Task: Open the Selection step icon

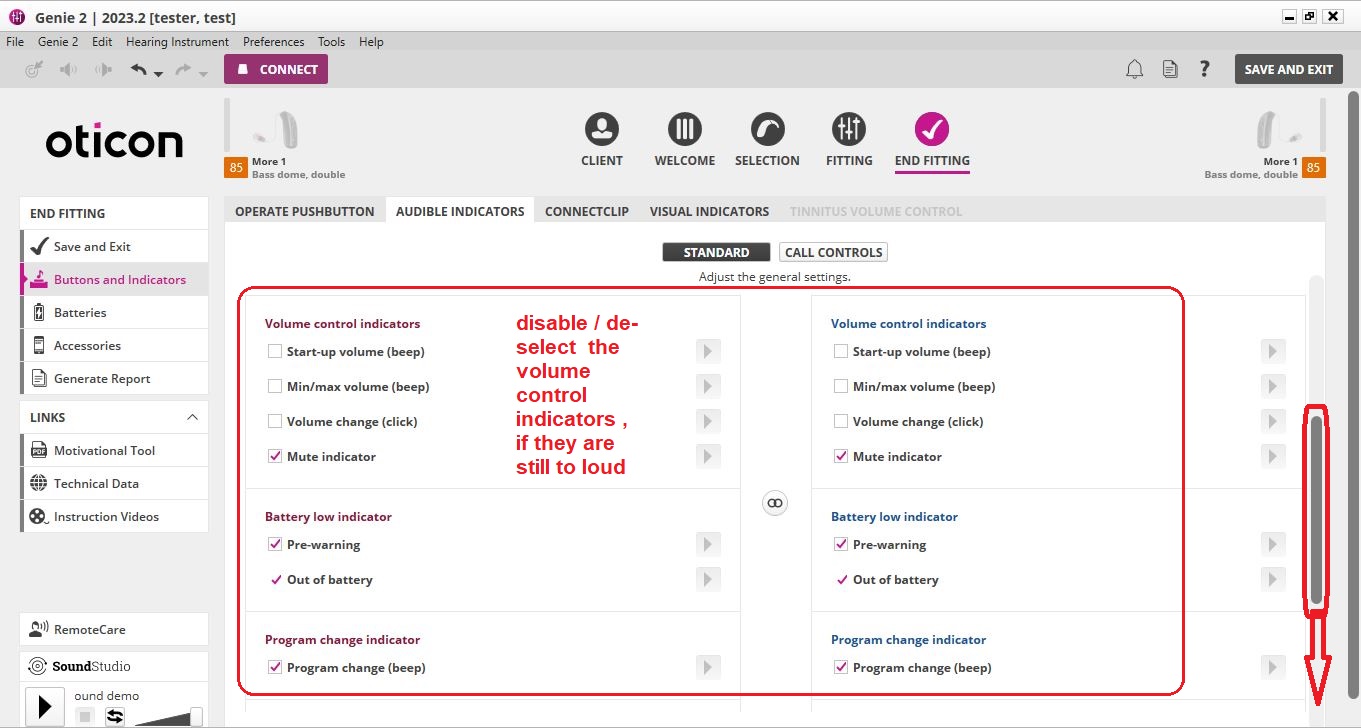Action: click(x=767, y=129)
